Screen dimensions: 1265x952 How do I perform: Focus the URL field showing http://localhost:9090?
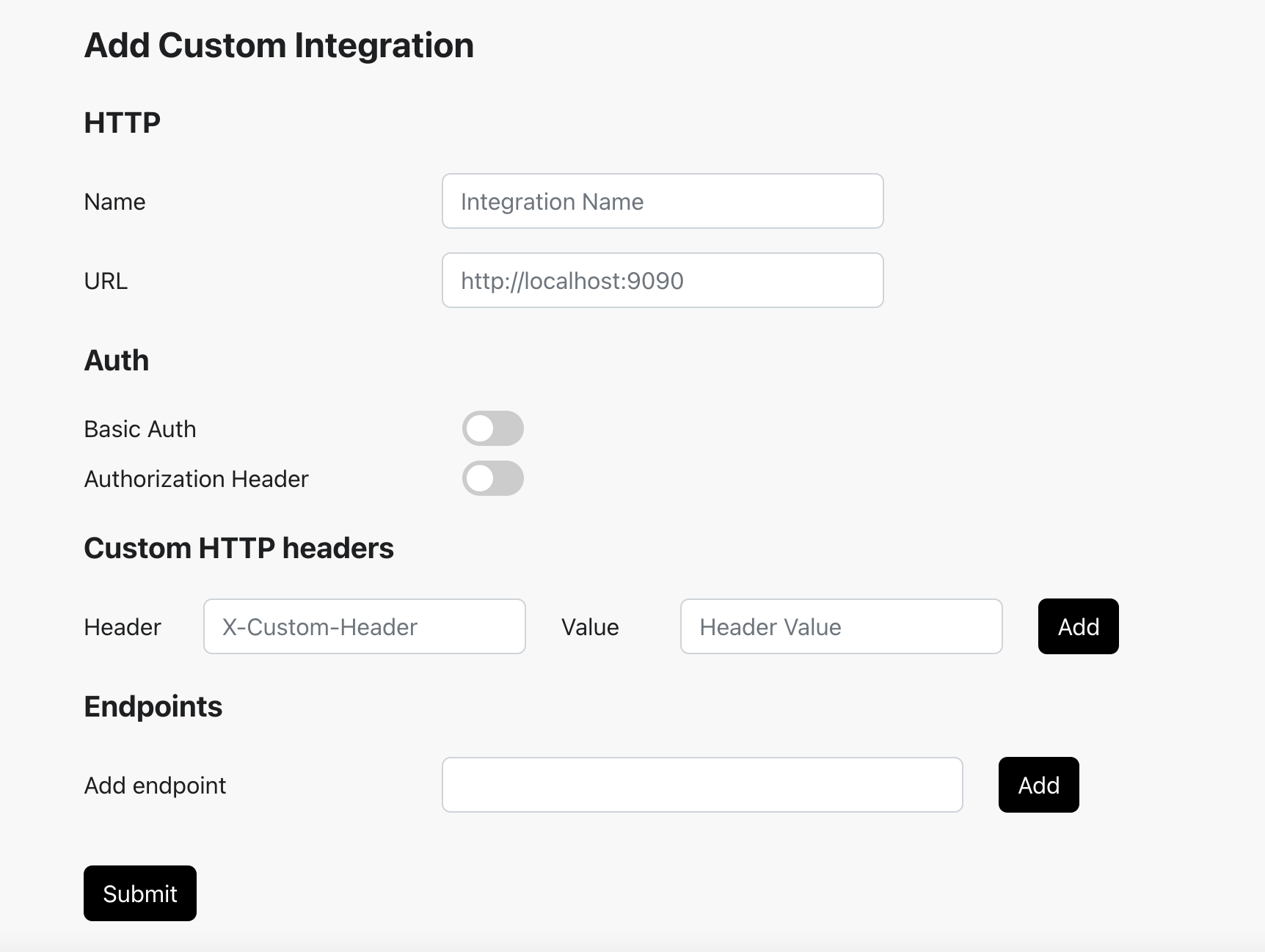coord(662,280)
